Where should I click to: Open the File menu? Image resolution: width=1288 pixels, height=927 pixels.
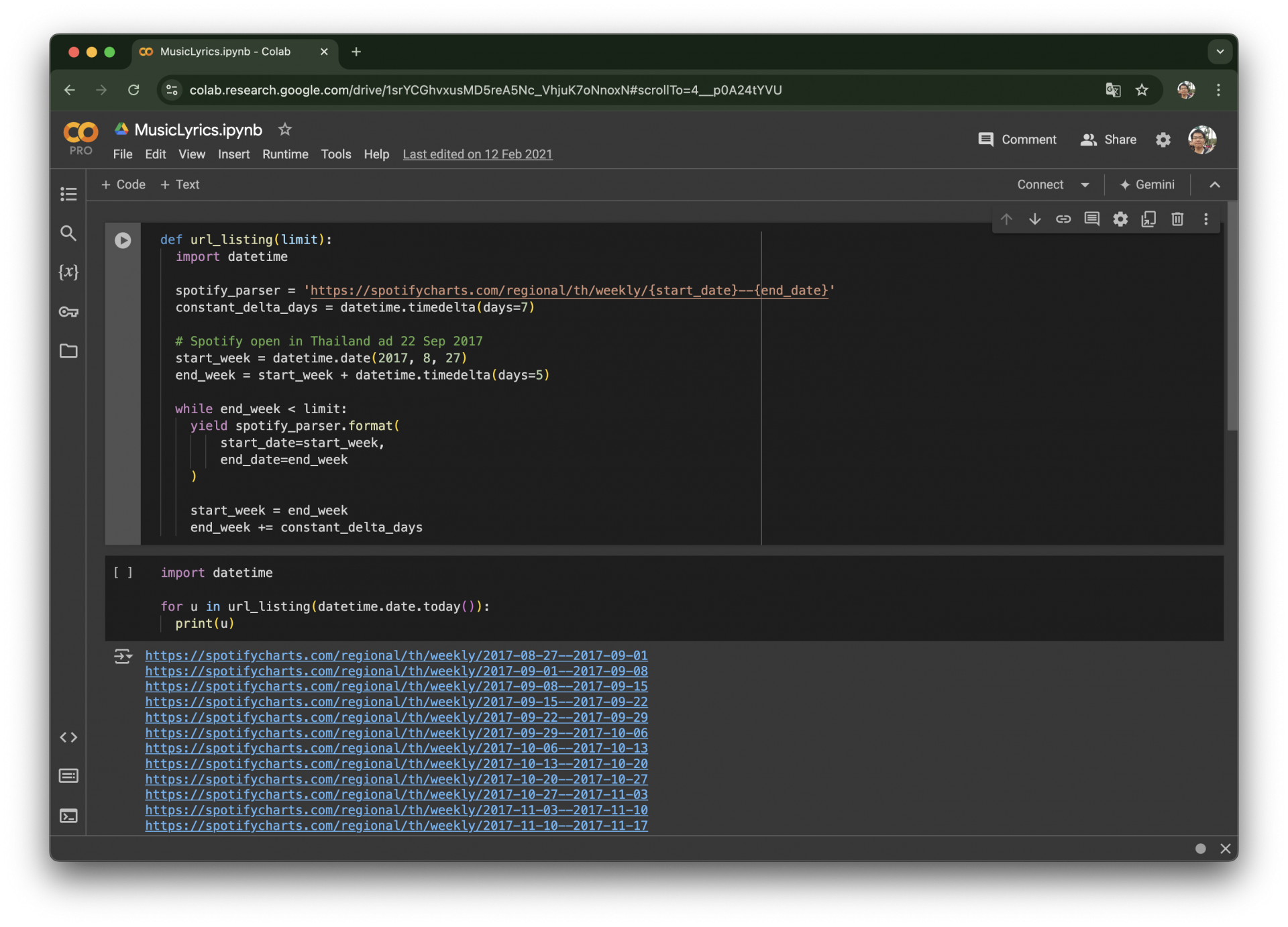tap(123, 154)
